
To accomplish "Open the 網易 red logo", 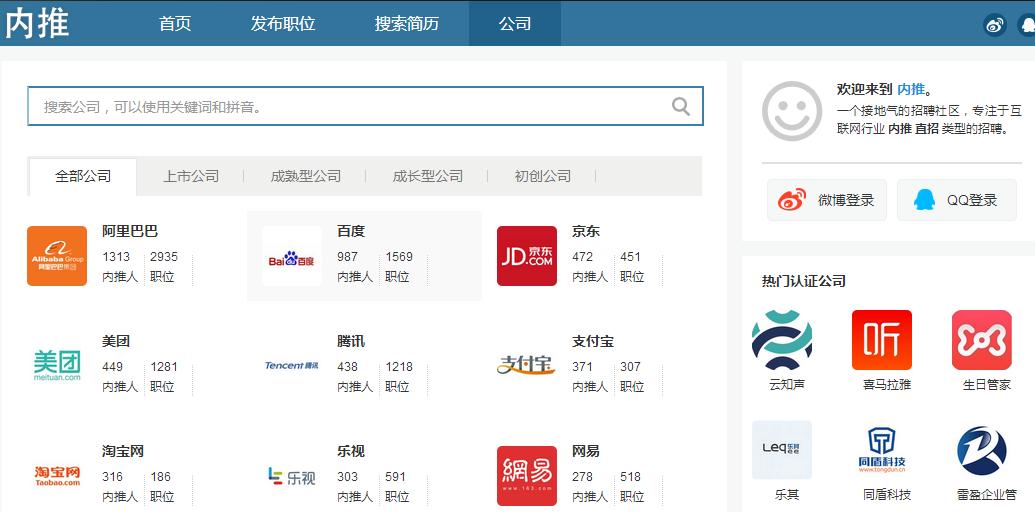I will (x=527, y=476).
